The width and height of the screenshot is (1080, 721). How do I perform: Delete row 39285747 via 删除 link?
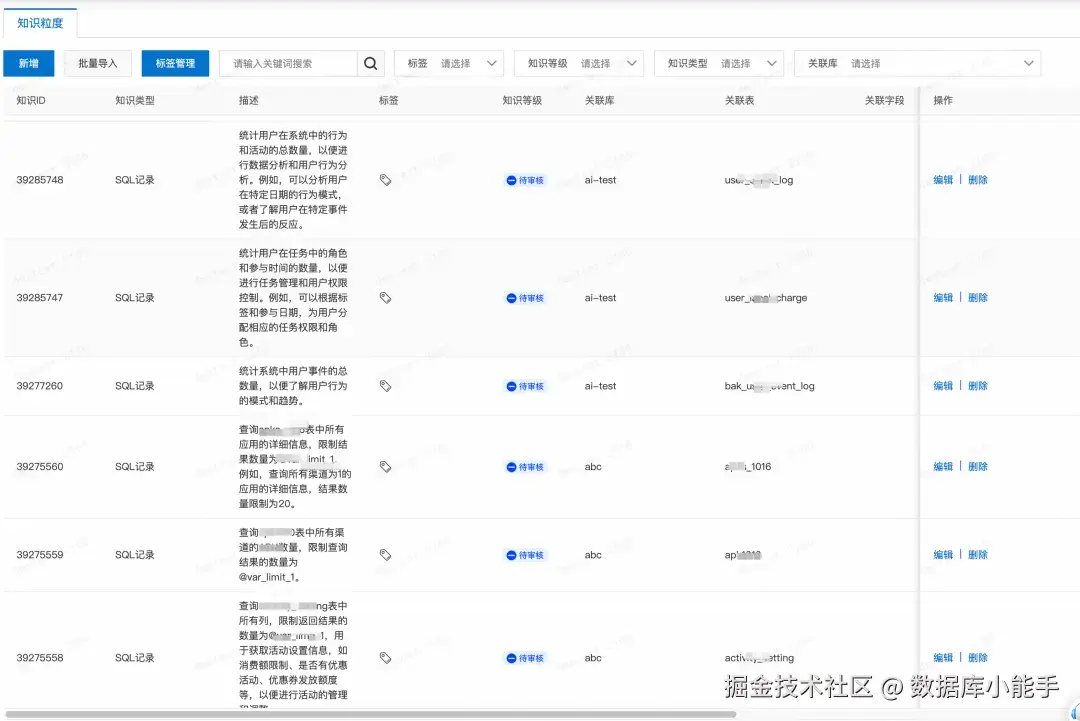click(x=978, y=297)
